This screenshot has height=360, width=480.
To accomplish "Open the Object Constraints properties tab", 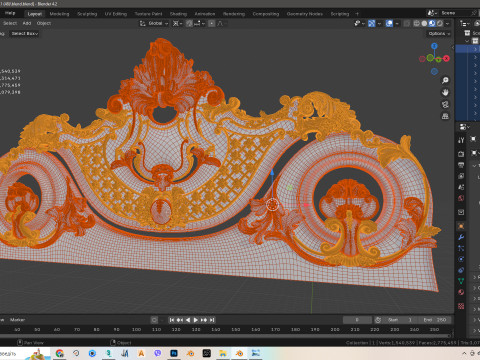I will 461,270.
